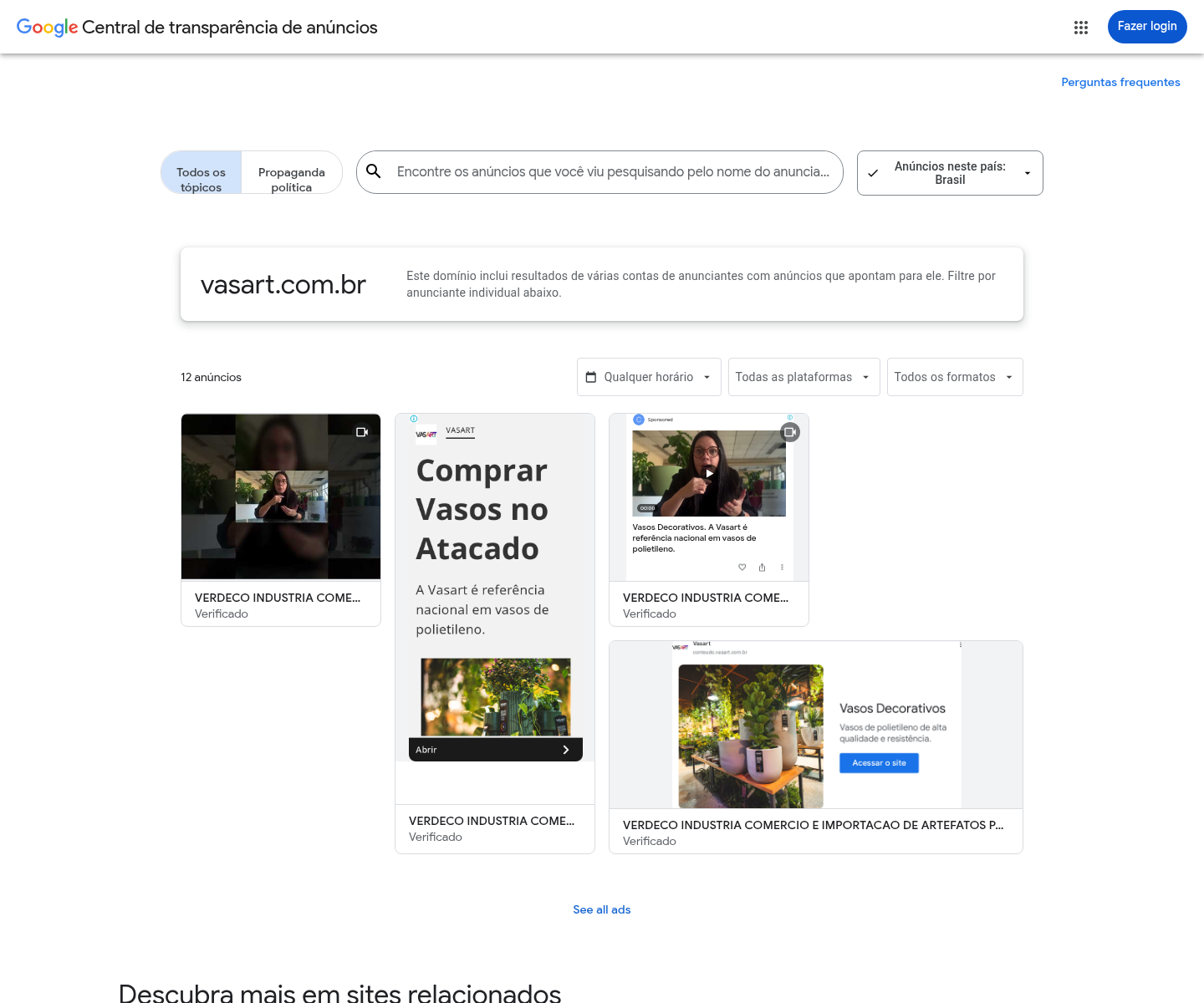Click the plants photo in Comprar Vasos ad
This screenshot has height=1003, width=1204.
[496, 697]
